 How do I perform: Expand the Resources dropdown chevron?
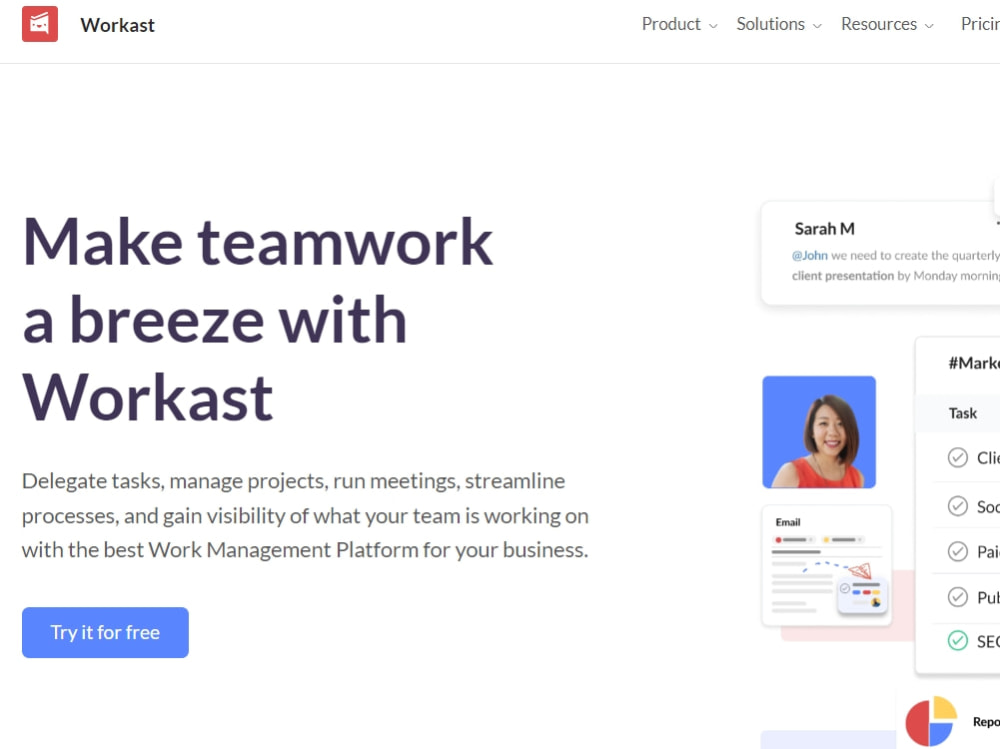click(929, 26)
